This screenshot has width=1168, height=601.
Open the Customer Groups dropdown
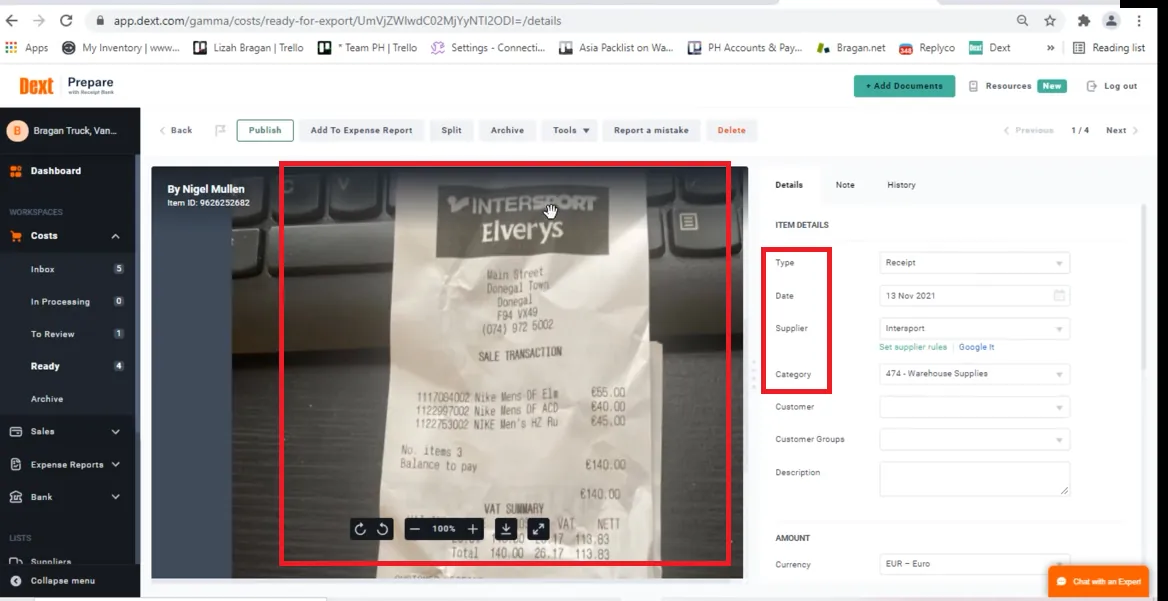pos(974,439)
